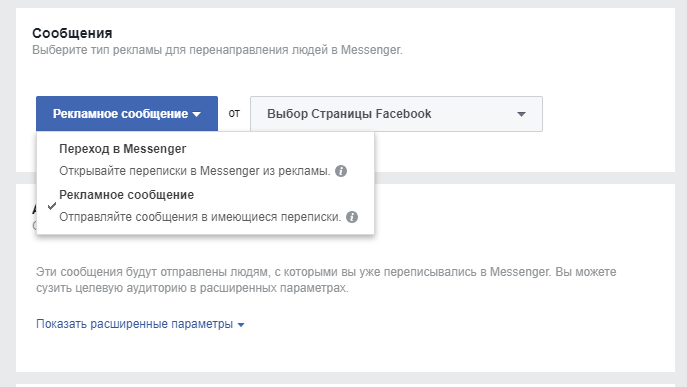The image size is (687, 387).
Task: Click the "Сообщения" section heading
Action: point(72,33)
